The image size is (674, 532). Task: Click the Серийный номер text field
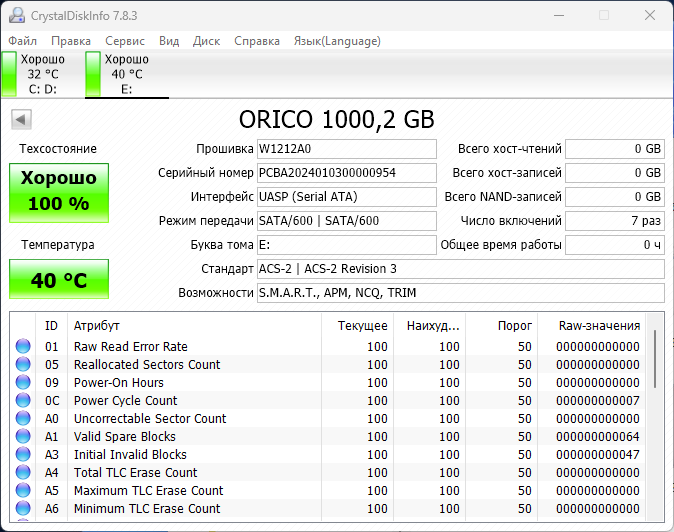click(346, 173)
